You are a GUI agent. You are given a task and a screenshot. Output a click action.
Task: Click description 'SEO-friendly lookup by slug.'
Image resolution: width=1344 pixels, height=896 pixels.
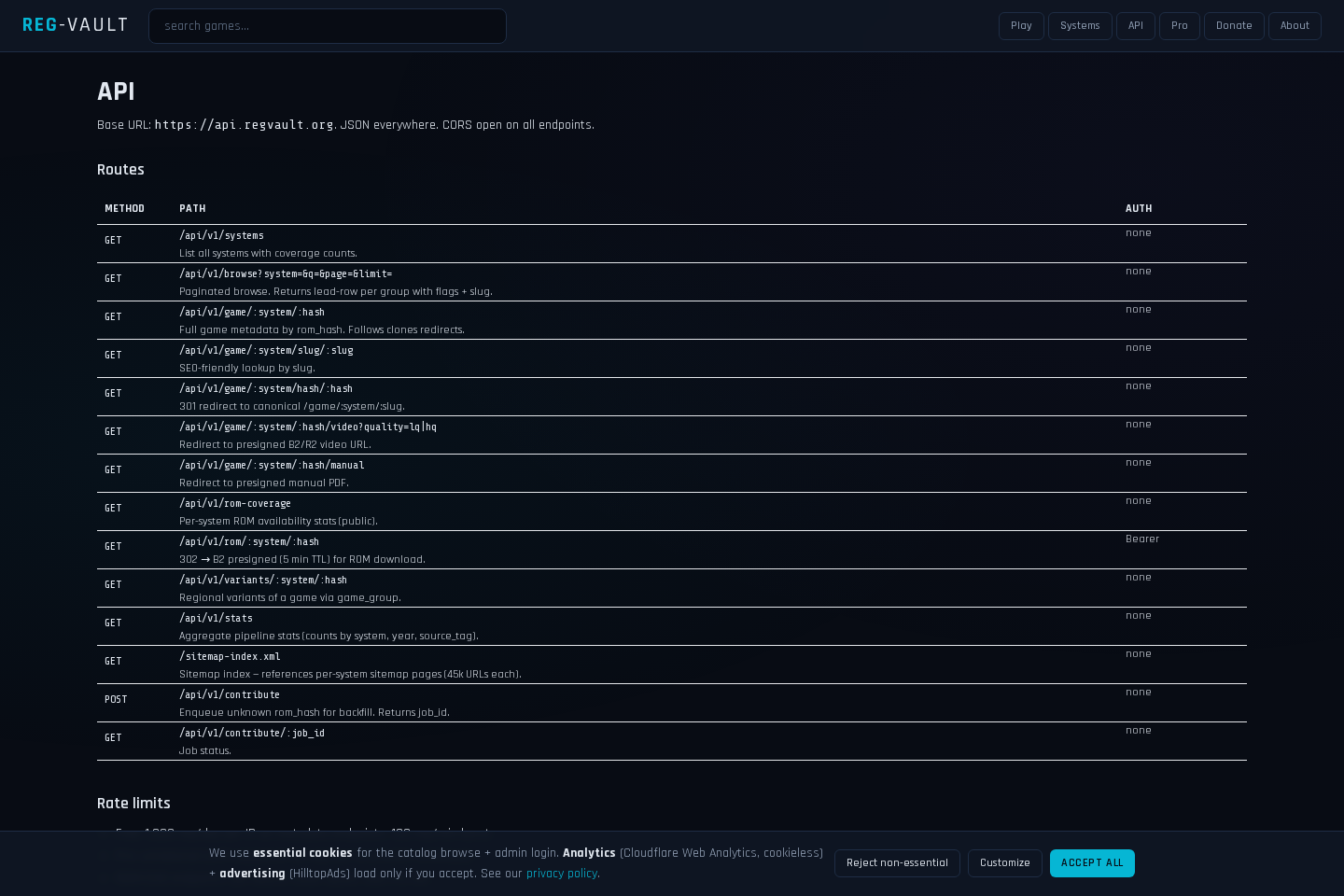pyautogui.click(x=247, y=369)
